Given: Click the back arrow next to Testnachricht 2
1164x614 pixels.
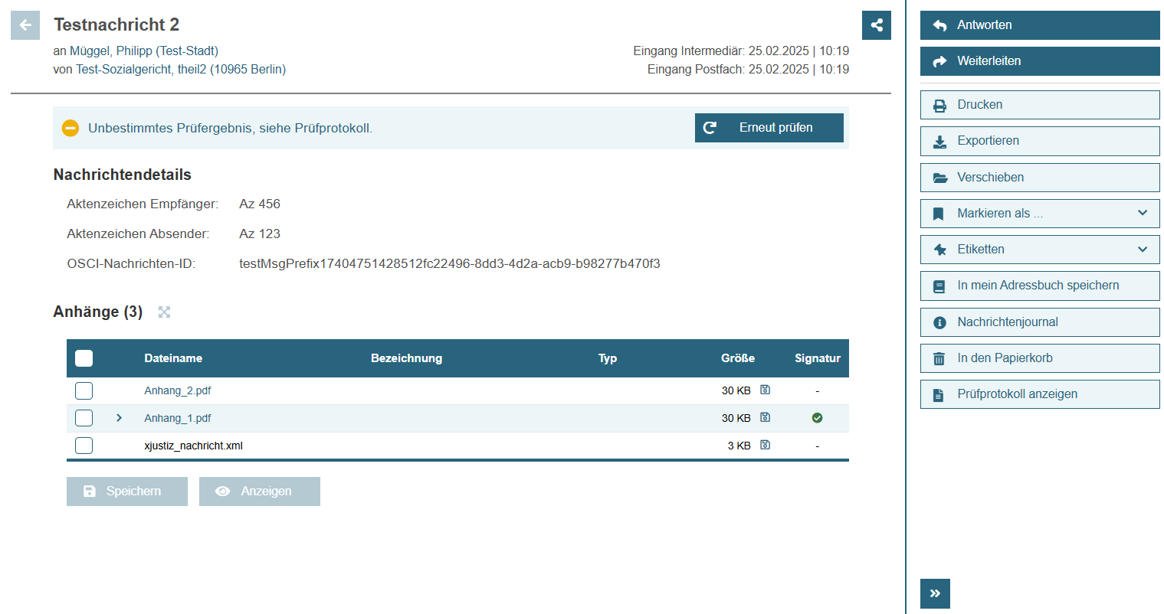Looking at the screenshot, I should [25, 25].
